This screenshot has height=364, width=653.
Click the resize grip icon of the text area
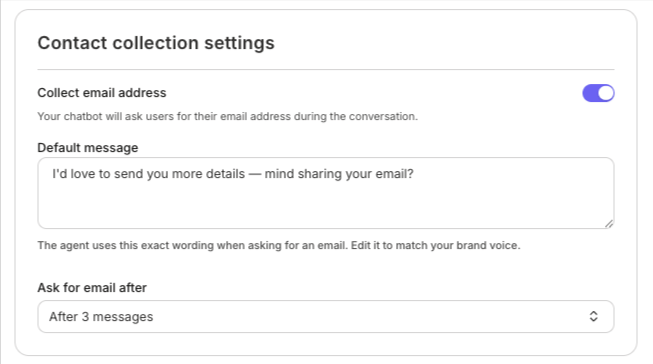(609, 224)
